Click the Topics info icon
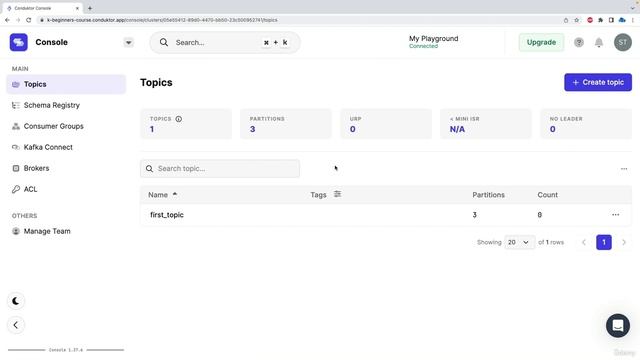This screenshot has width=640, height=360. 179,119
